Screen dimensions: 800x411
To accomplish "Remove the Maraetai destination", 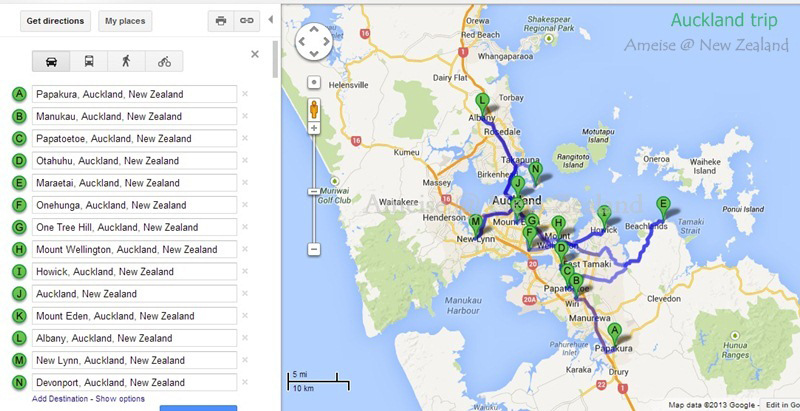I will pos(245,183).
